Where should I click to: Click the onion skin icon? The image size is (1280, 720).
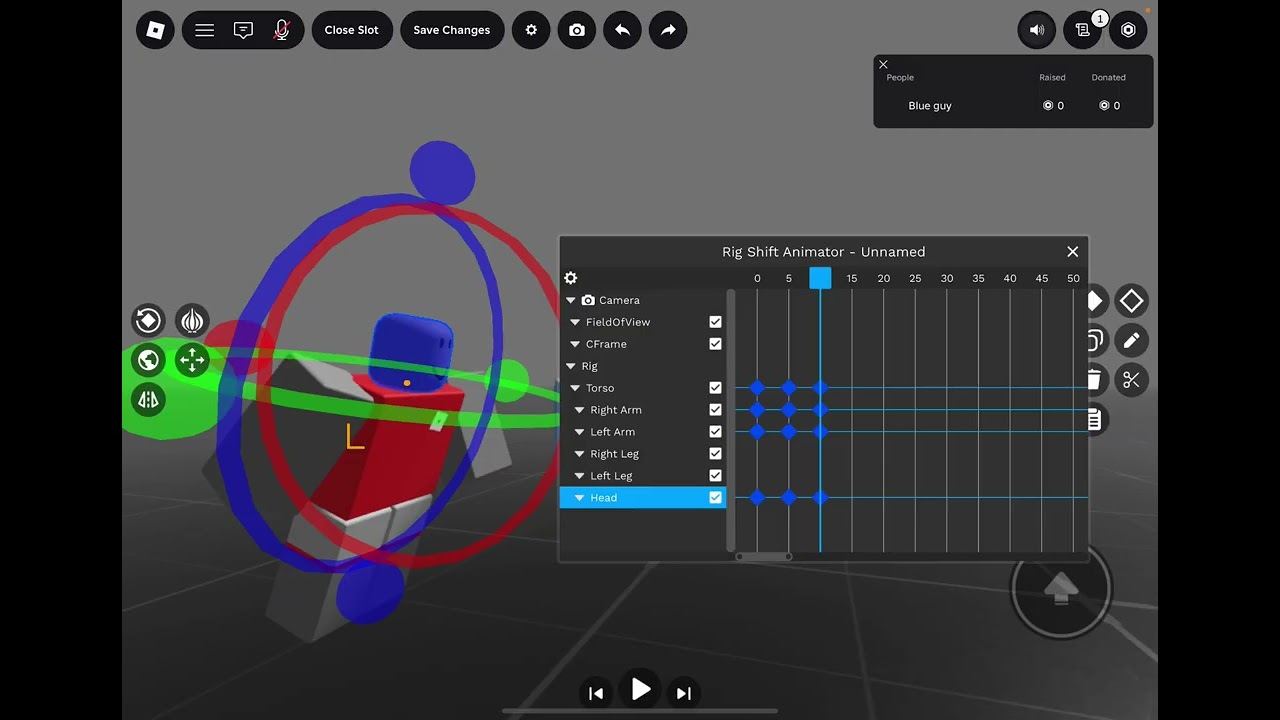[192, 320]
